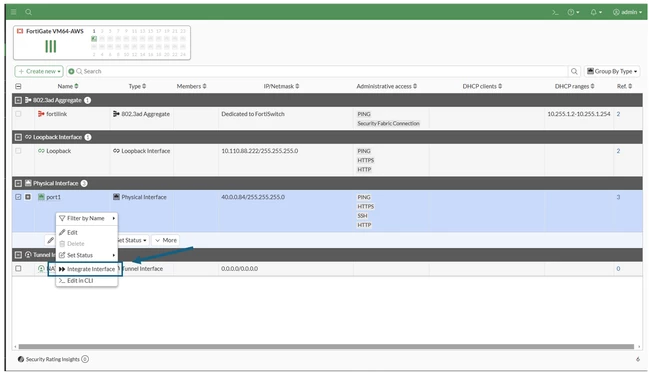This screenshot has width=649, height=372.
Task: Expand port1 sub-interfaces plus icon
Action: point(28,197)
